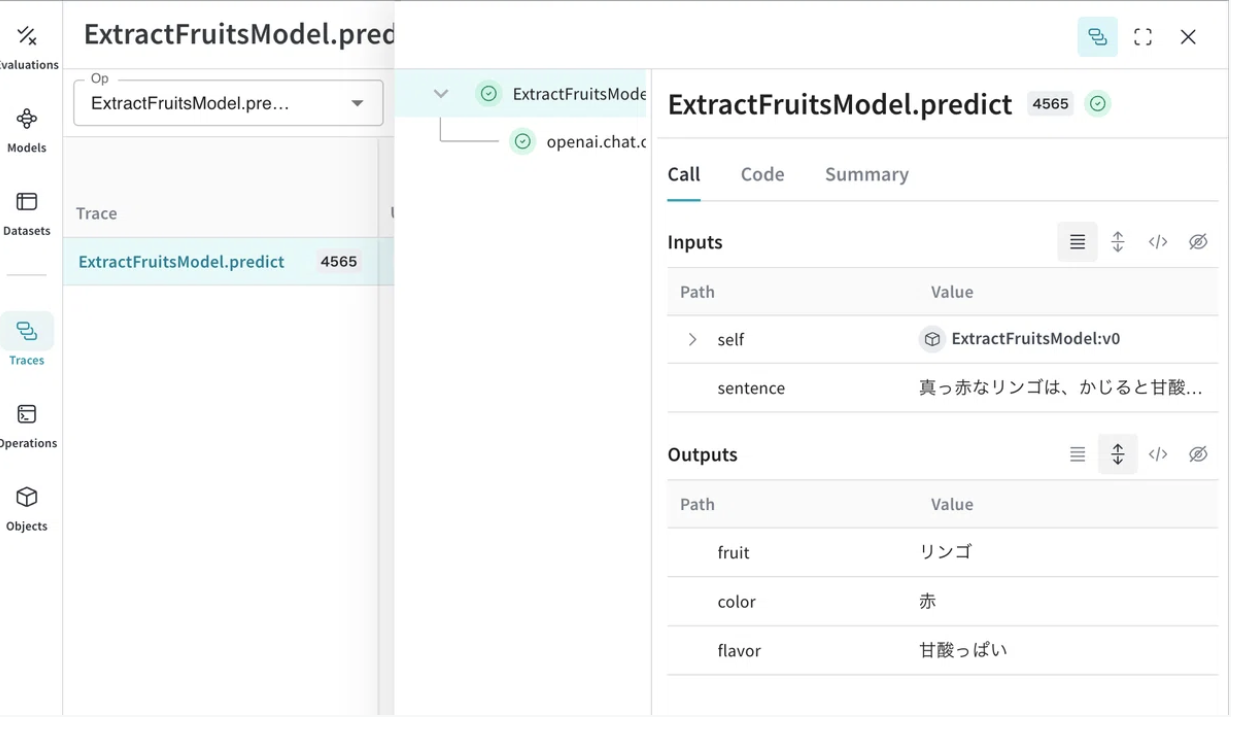The width and height of the screenshot is (1234, 746).
Task: Open the ExtractFruitsModel:v0 object link
Action: click(1035, 339)
